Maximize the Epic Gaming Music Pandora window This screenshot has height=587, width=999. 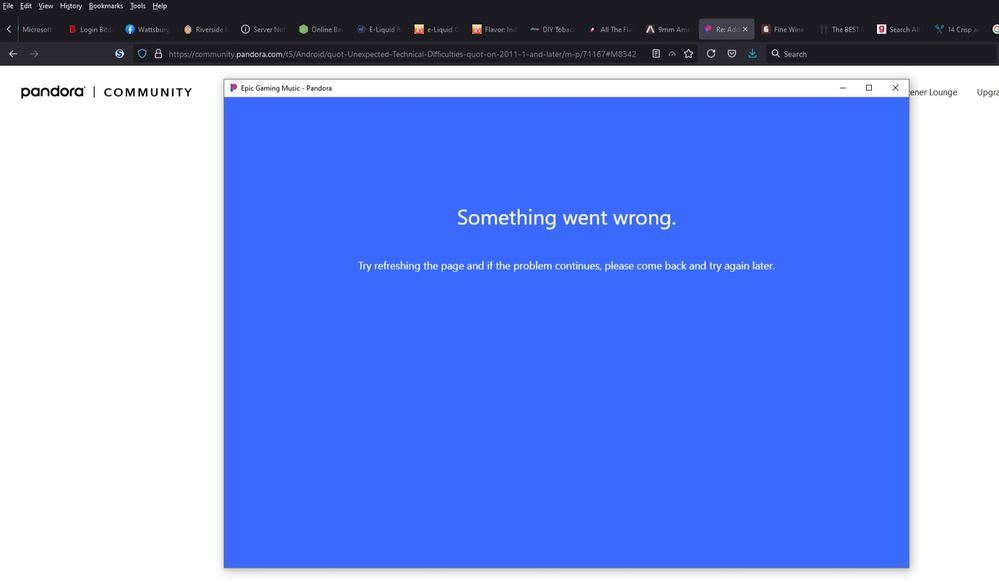click(869, 88)
